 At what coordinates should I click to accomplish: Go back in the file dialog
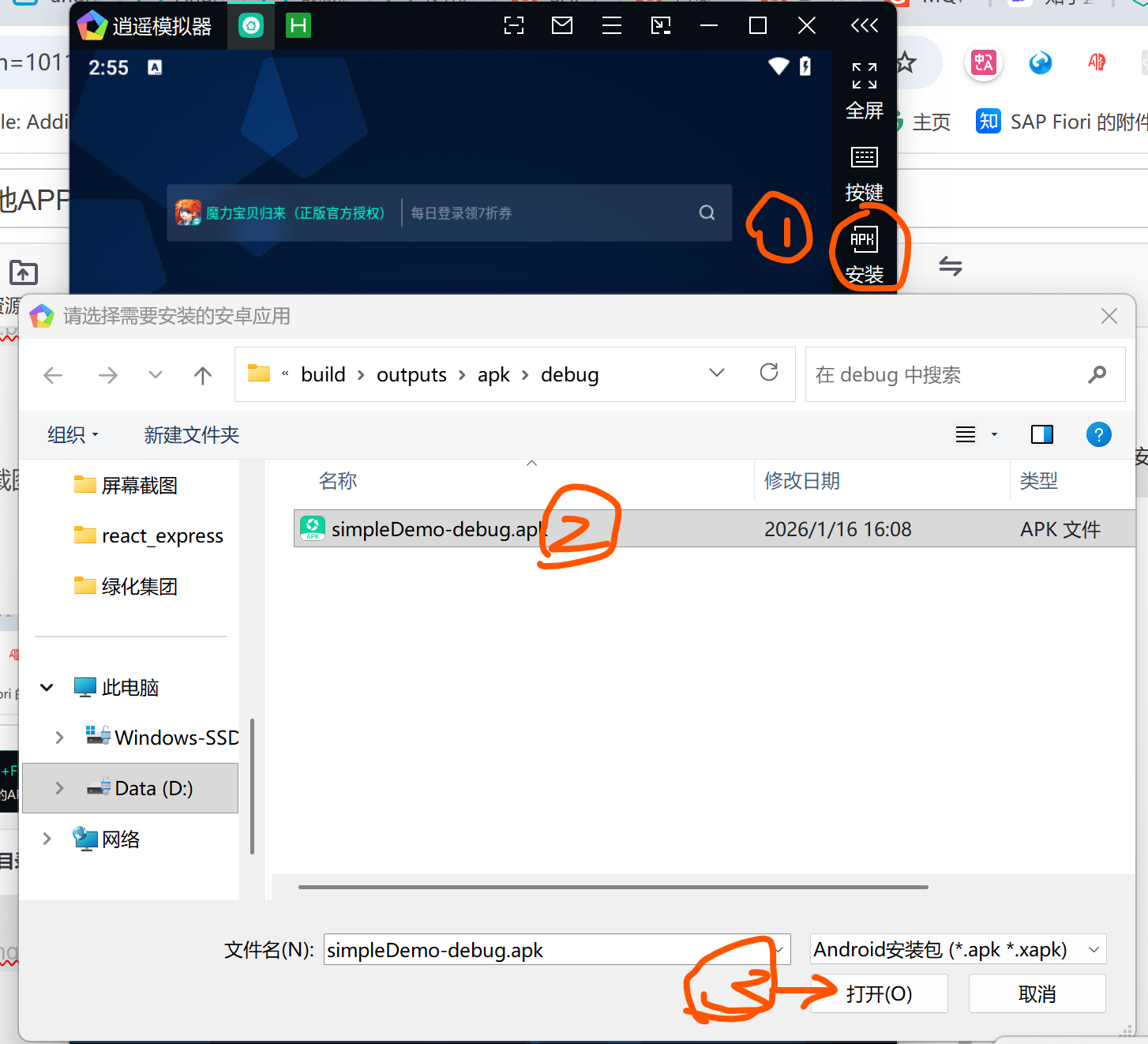[53, 375]
